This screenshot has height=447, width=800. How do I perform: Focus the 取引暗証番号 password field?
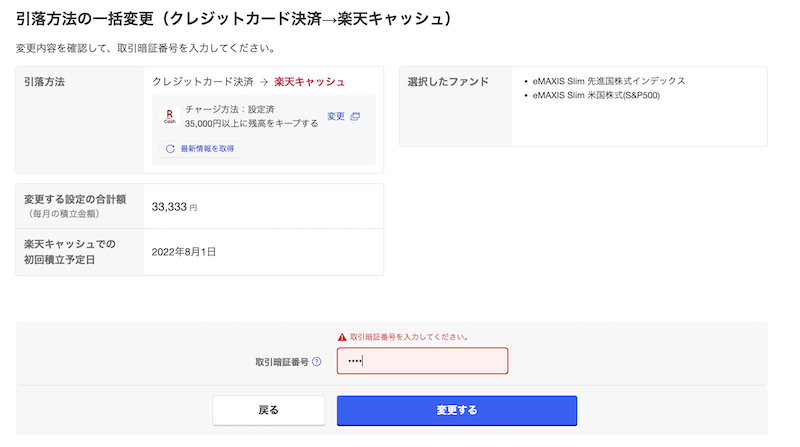pyautogui.click(x=422, y=361)
